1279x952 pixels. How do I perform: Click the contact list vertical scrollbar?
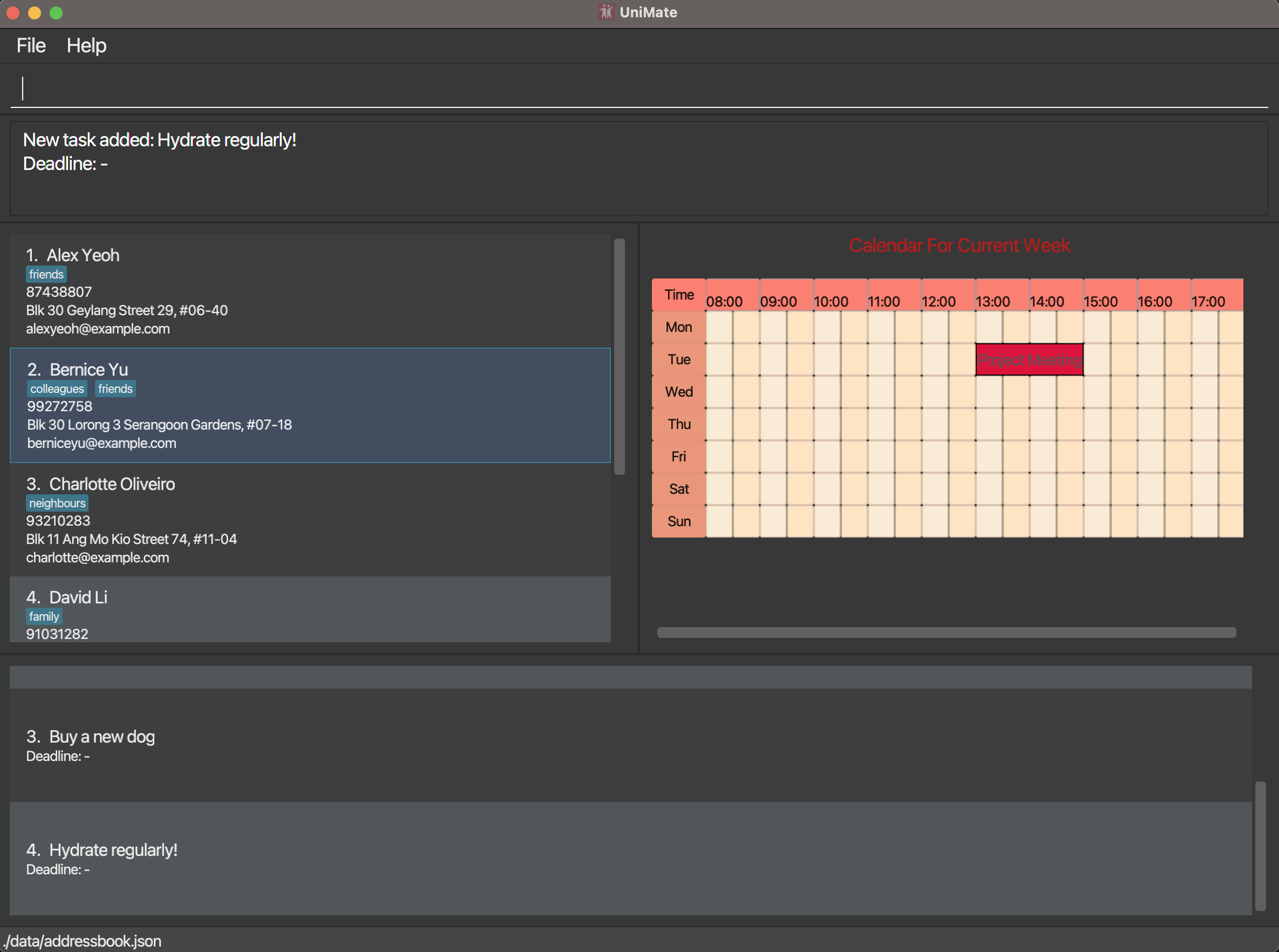click(x=620, y=357)
